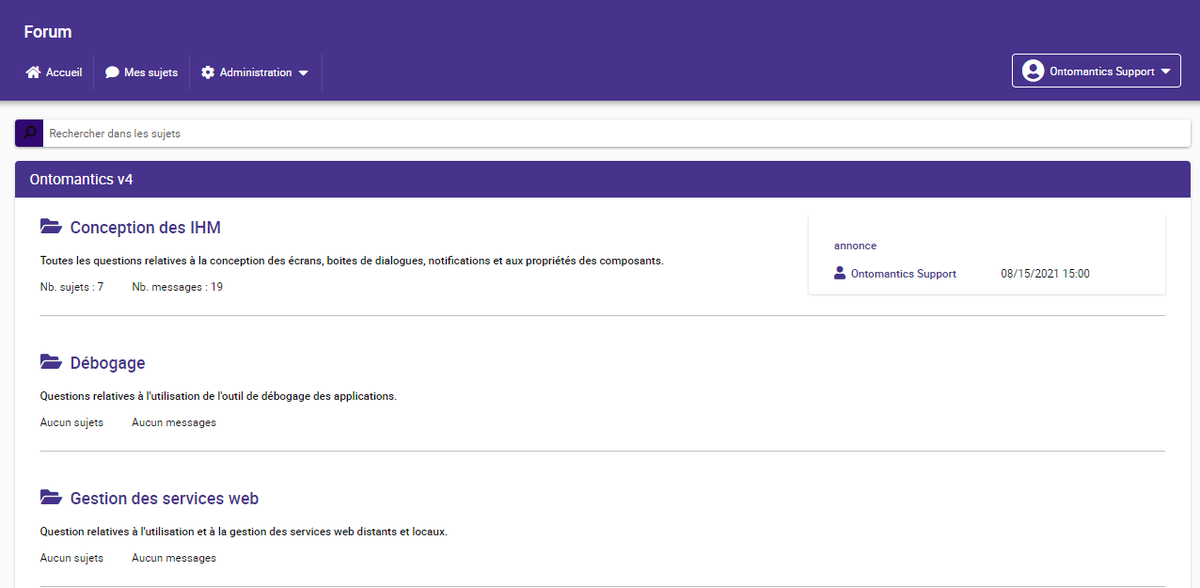The image size is (1200, 588).
Task: Click the folder icon next to Conception des IHM
Action: coord(51,227)
